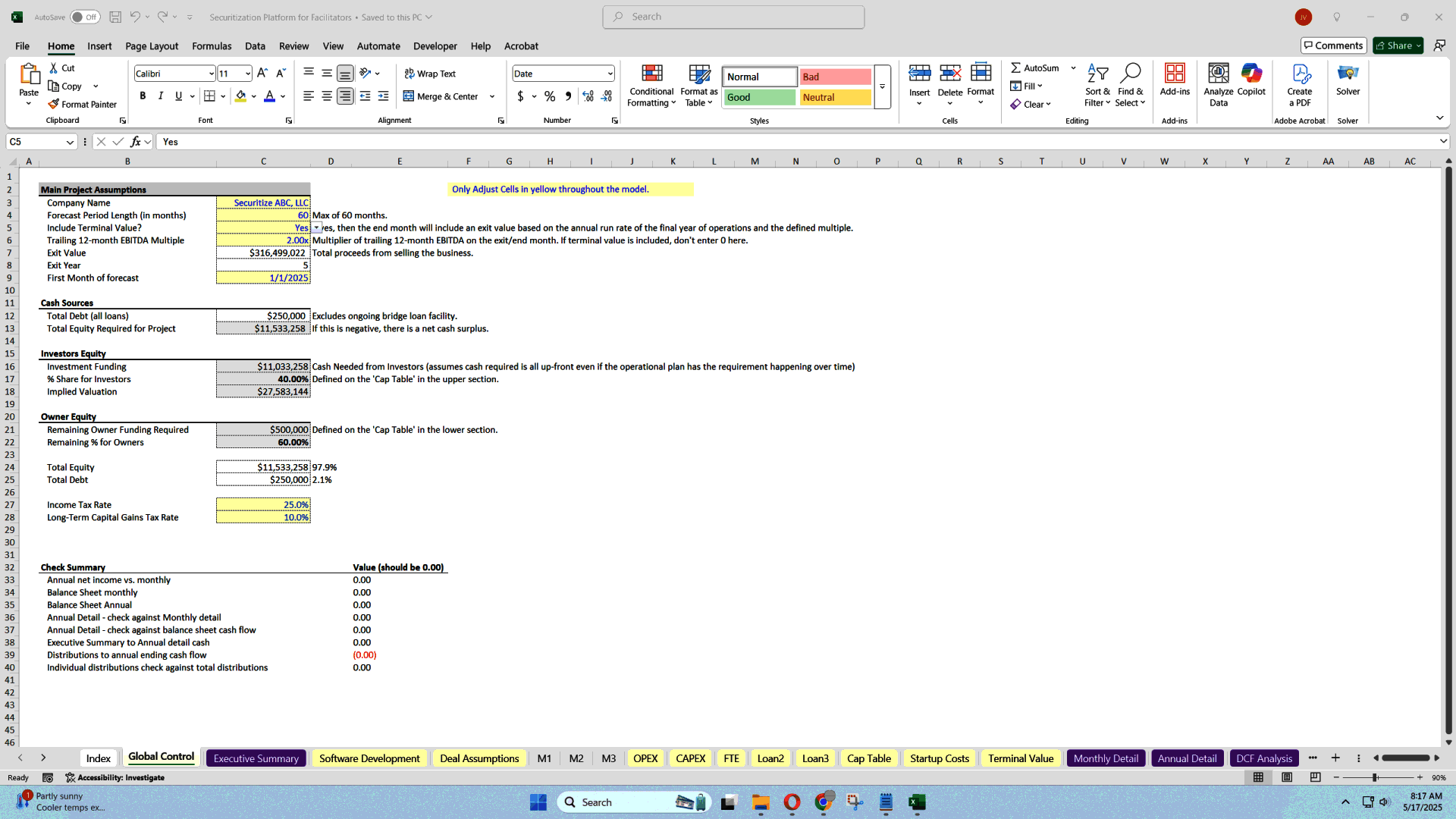Click Sort & Filter button
1456x819 pixels.
click(x=1097, y=85)
